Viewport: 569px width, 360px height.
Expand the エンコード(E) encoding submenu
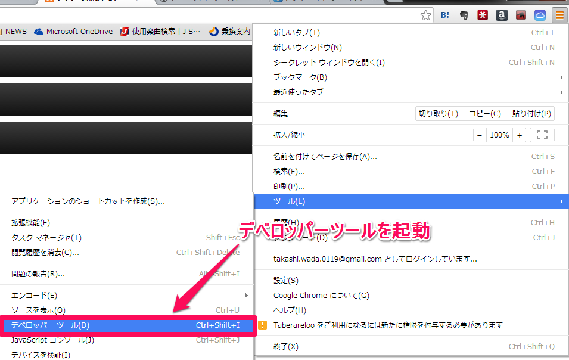[126, 295]
